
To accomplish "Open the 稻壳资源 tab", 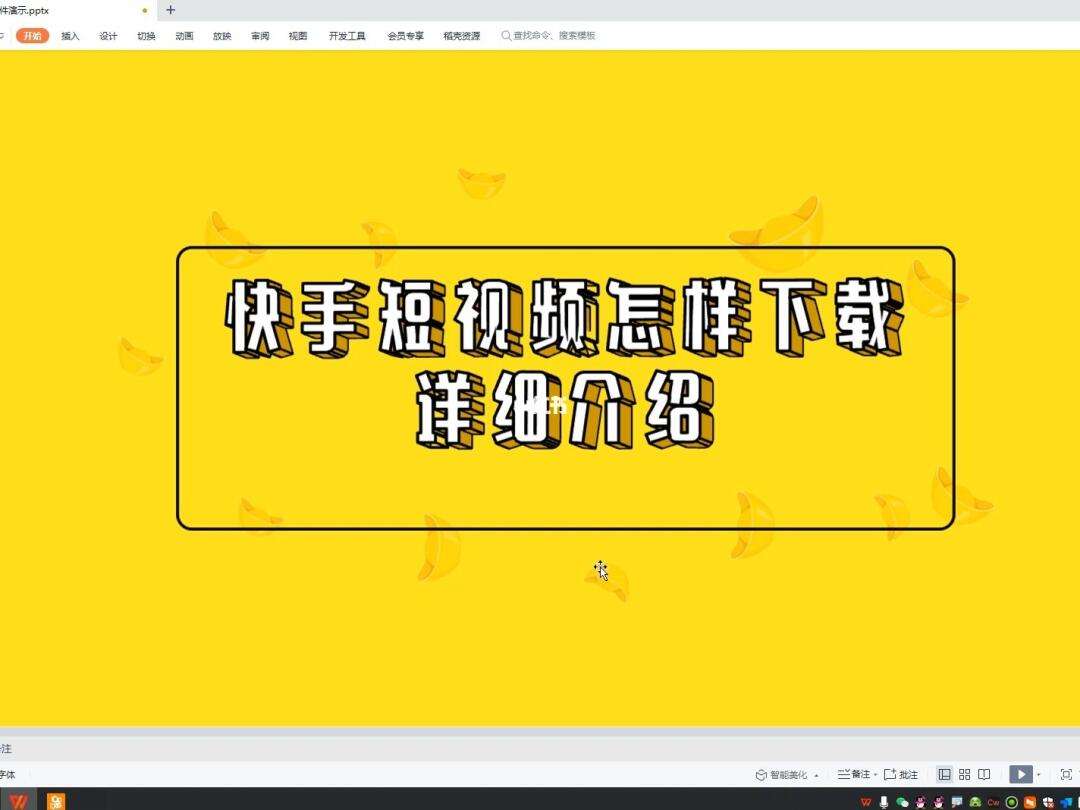I will tap(461, 36).
